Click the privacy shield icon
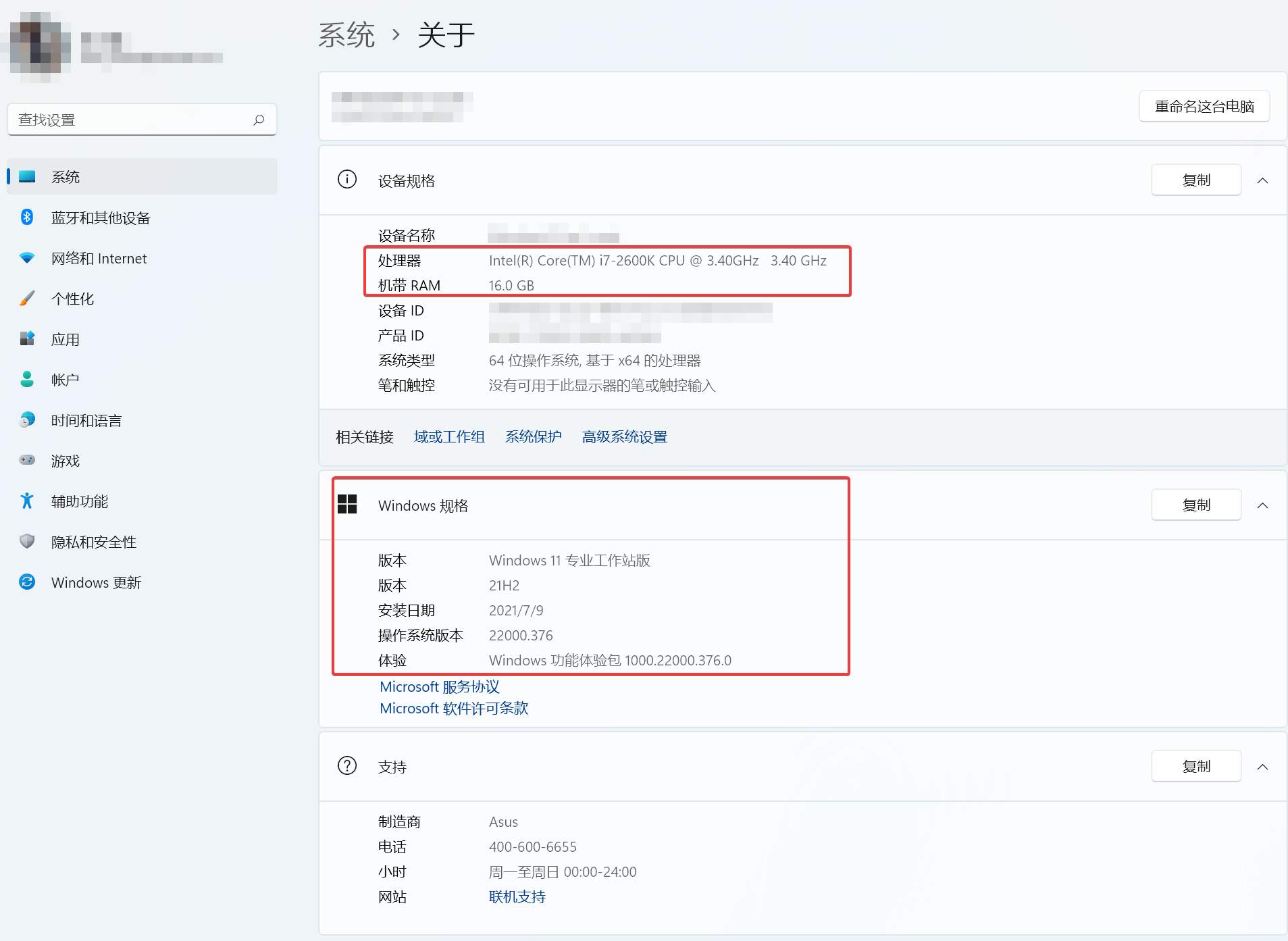Viewport: 1288px width, 941px height. click(27, 541)
